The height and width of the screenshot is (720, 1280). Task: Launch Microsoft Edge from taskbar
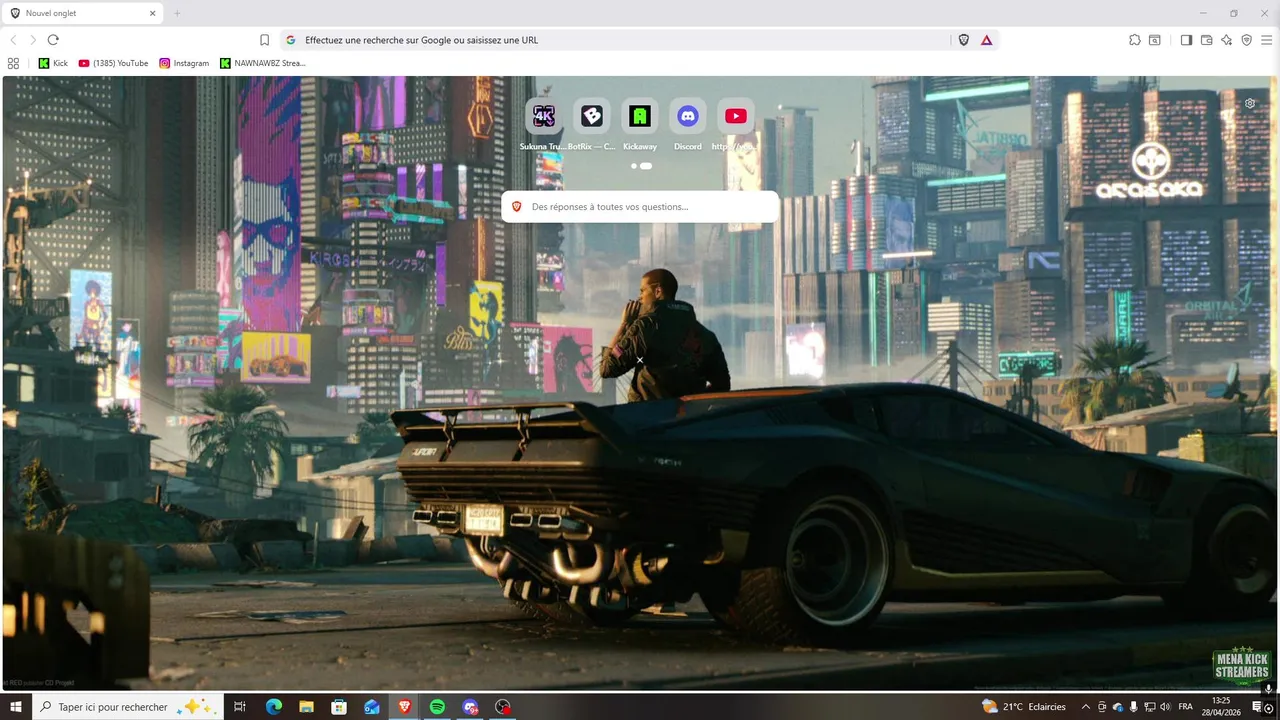coord(274,707)
